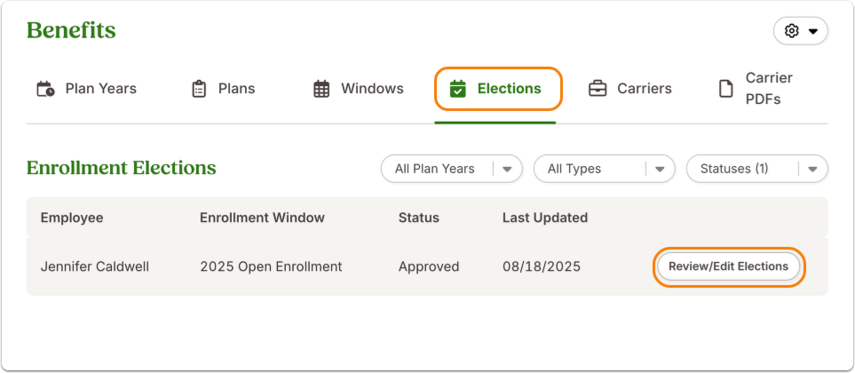
Task: Click the settings gear icon
Action: point(791,31)
